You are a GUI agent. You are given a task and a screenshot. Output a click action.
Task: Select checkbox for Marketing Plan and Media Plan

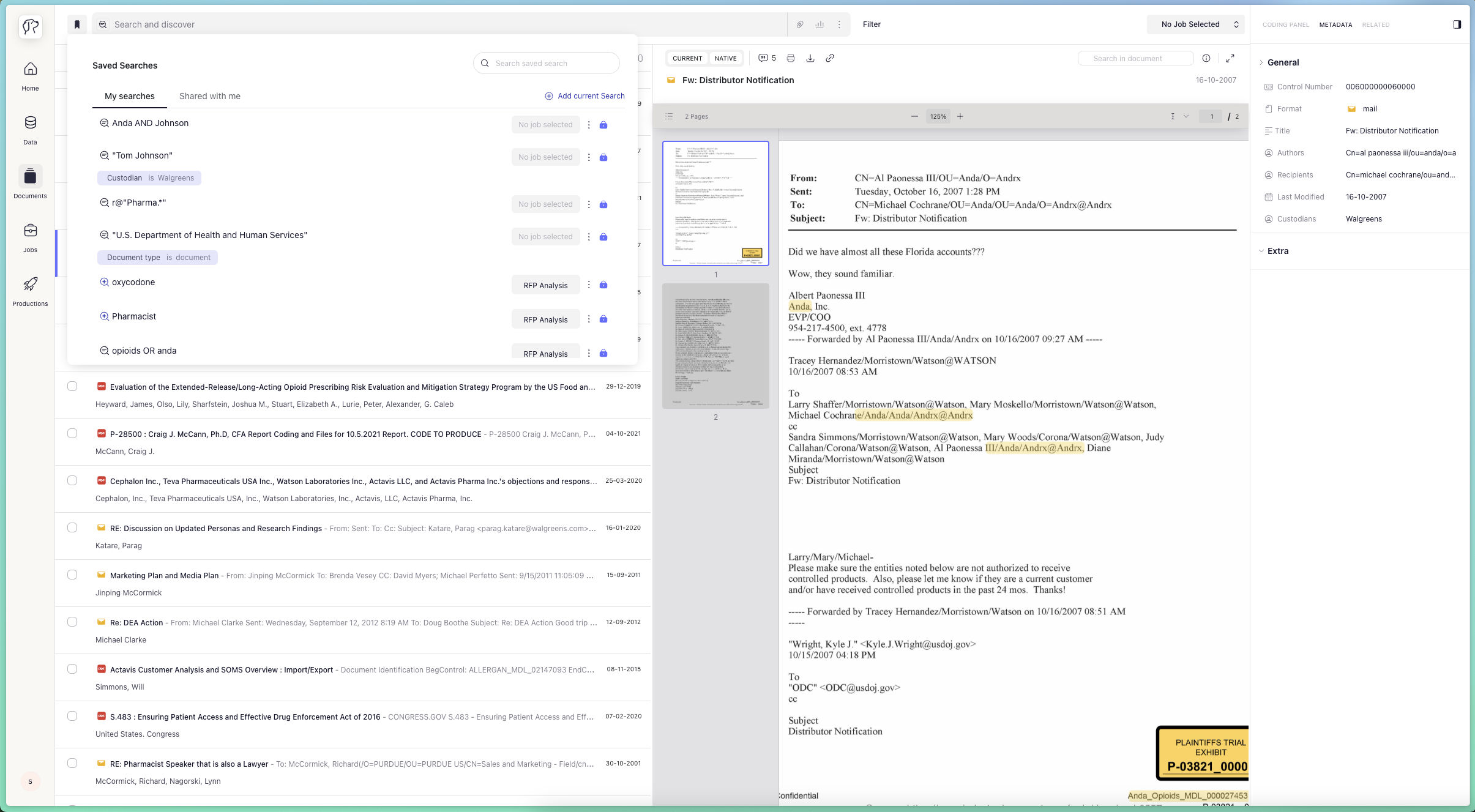coord(72,575)
